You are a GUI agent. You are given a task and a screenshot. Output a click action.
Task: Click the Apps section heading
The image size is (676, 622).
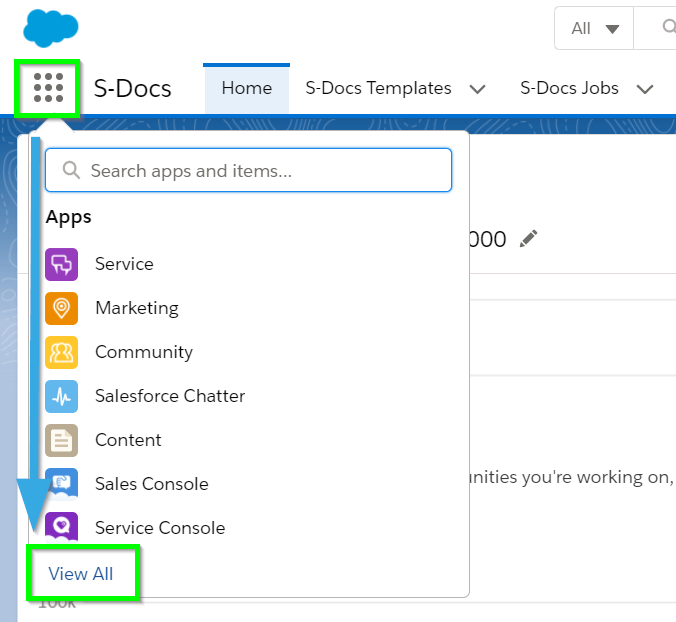[x=69, y=217]
